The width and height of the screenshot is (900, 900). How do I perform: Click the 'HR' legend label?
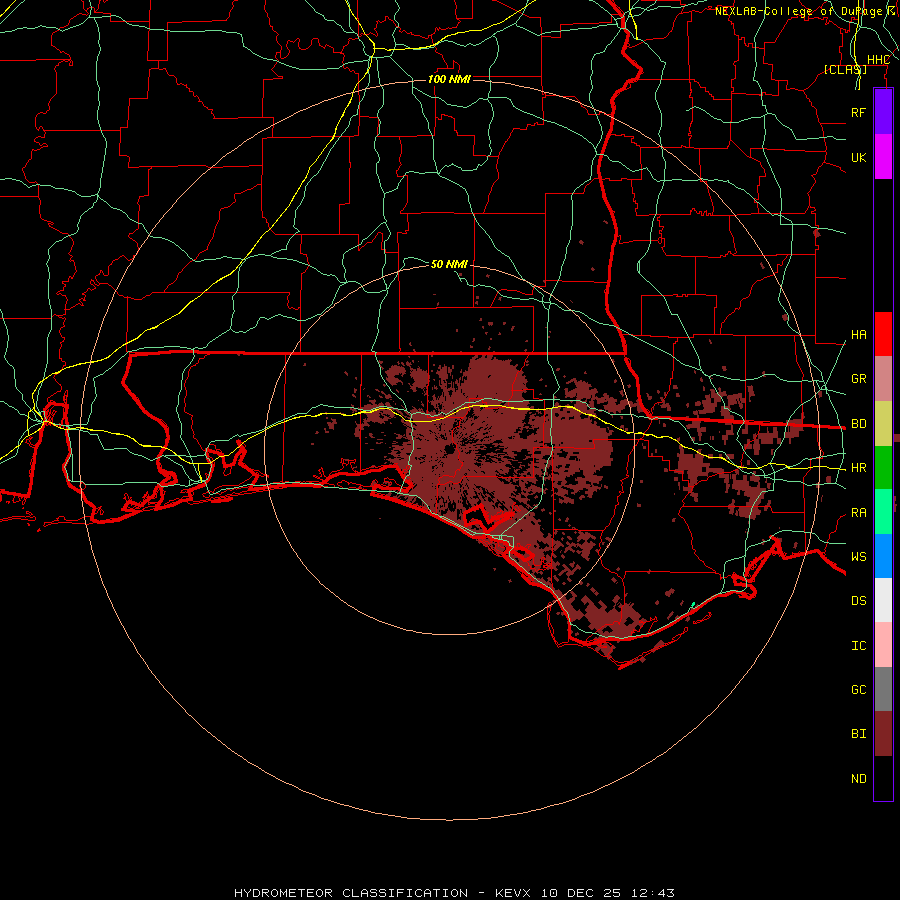[858, 468]
